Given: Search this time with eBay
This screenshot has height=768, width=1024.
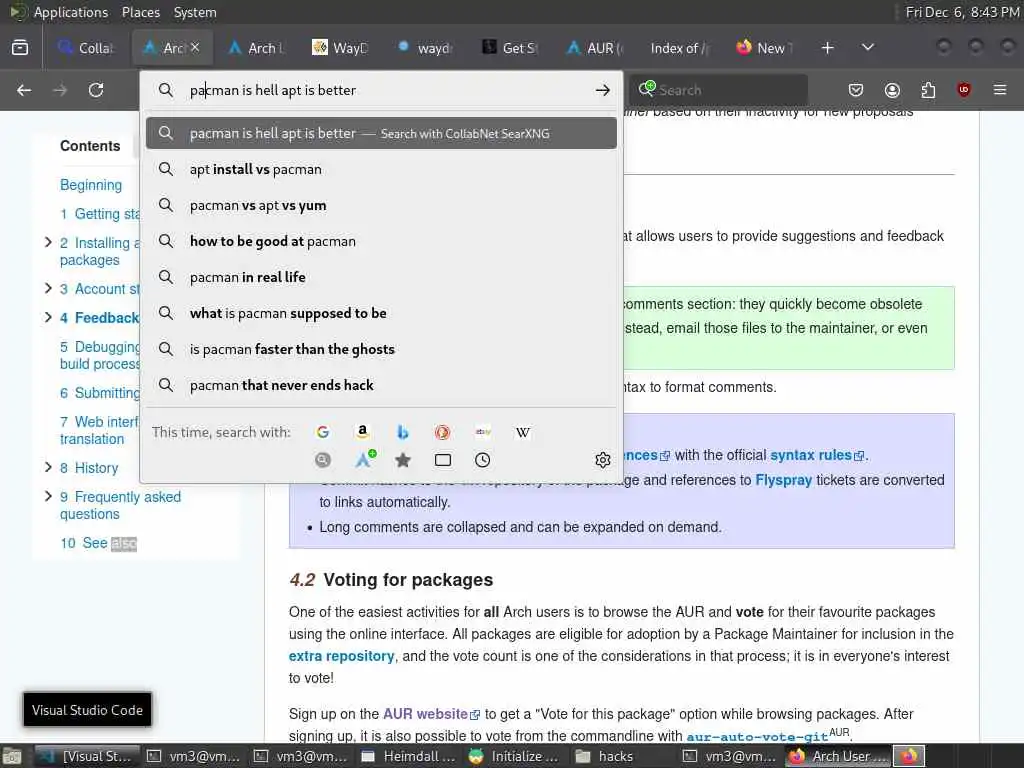Looking at the screenshot, I should point(483,432).
